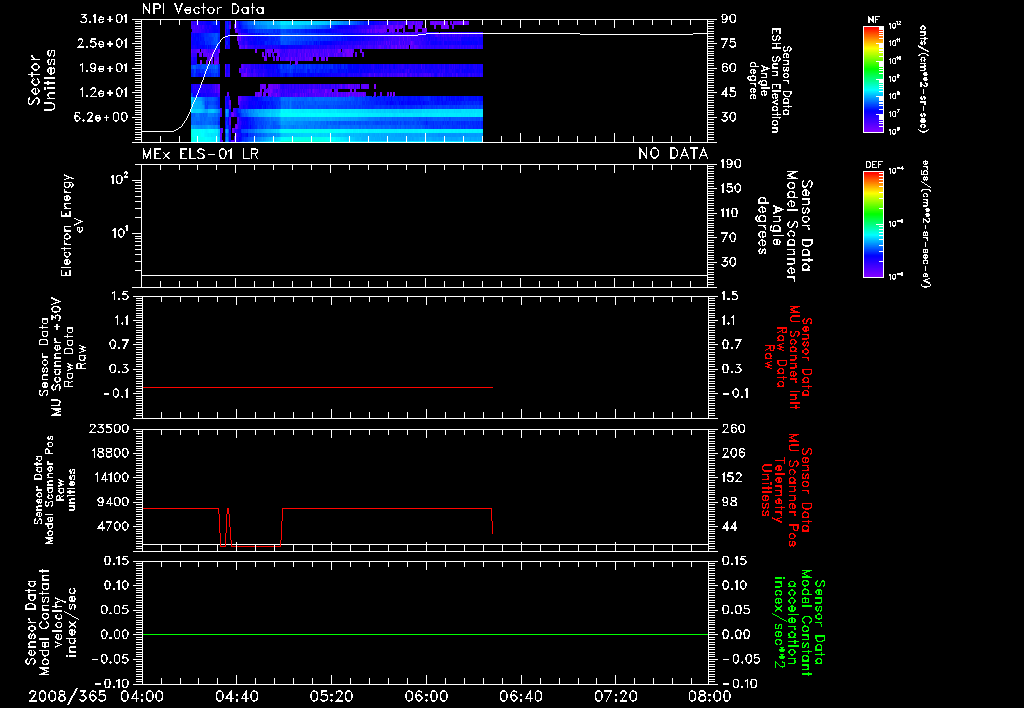Click the 9400 scanner position tick

point(112,502)
